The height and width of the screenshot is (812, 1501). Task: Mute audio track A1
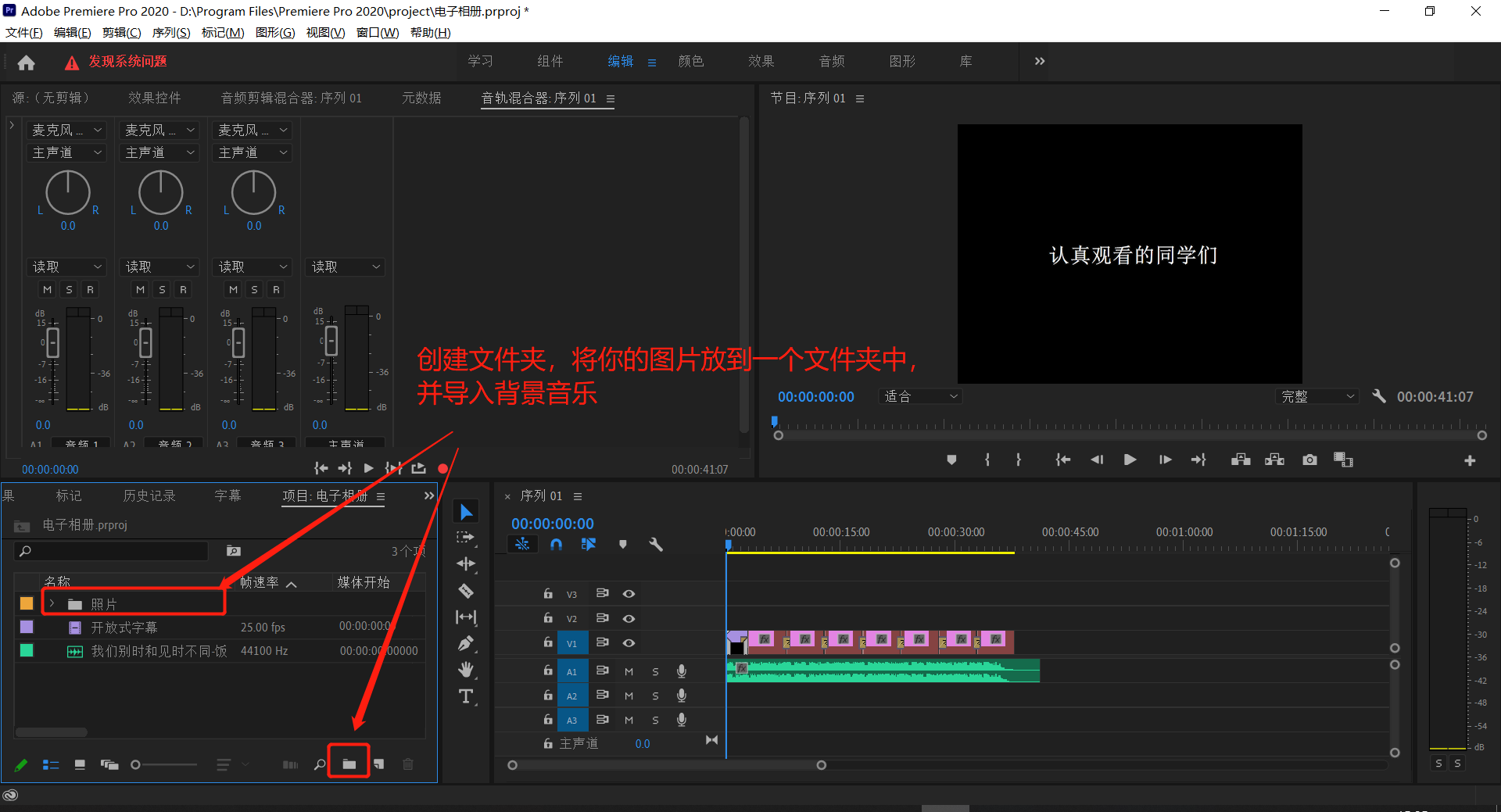click(629, 671)
